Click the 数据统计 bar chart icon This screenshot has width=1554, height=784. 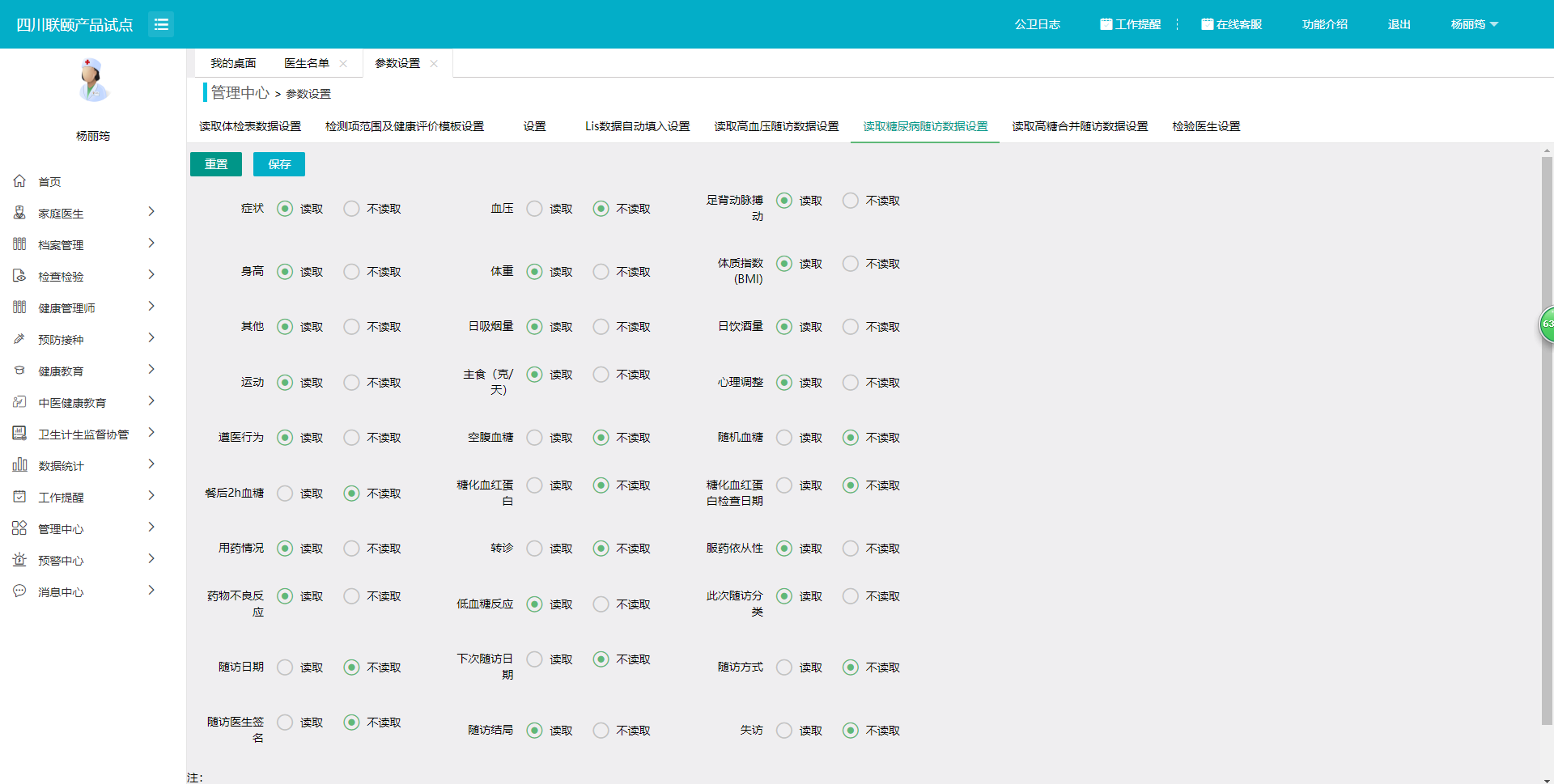click(x=19, y=465)
